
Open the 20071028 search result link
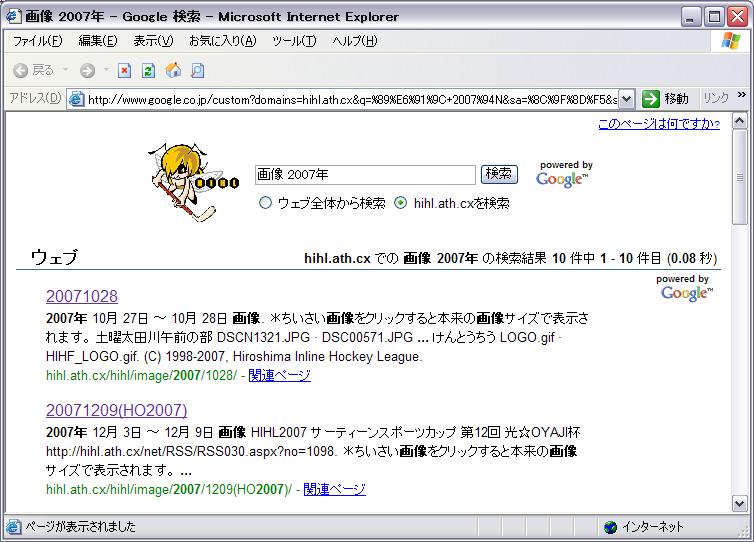click(82, 296)
